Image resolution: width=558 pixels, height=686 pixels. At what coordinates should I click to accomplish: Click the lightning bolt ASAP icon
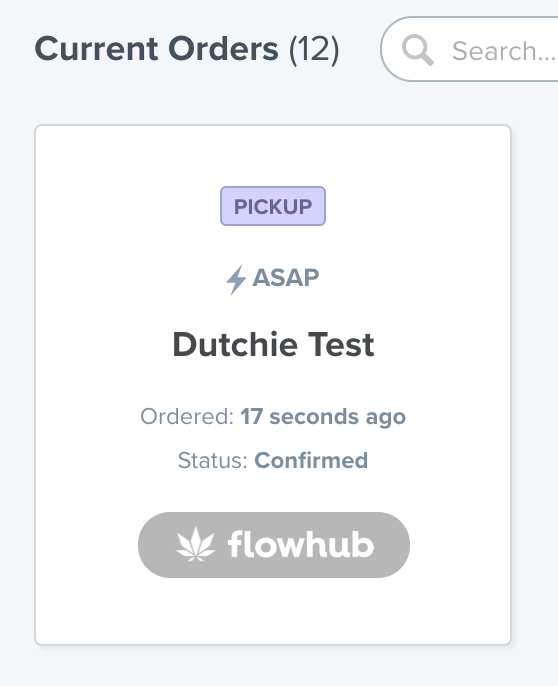236,279
